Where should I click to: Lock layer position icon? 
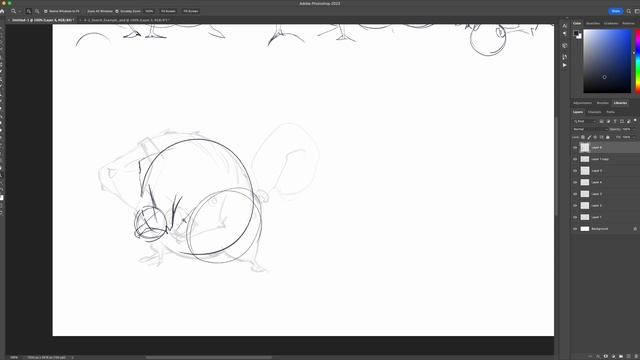pos(595,137)
